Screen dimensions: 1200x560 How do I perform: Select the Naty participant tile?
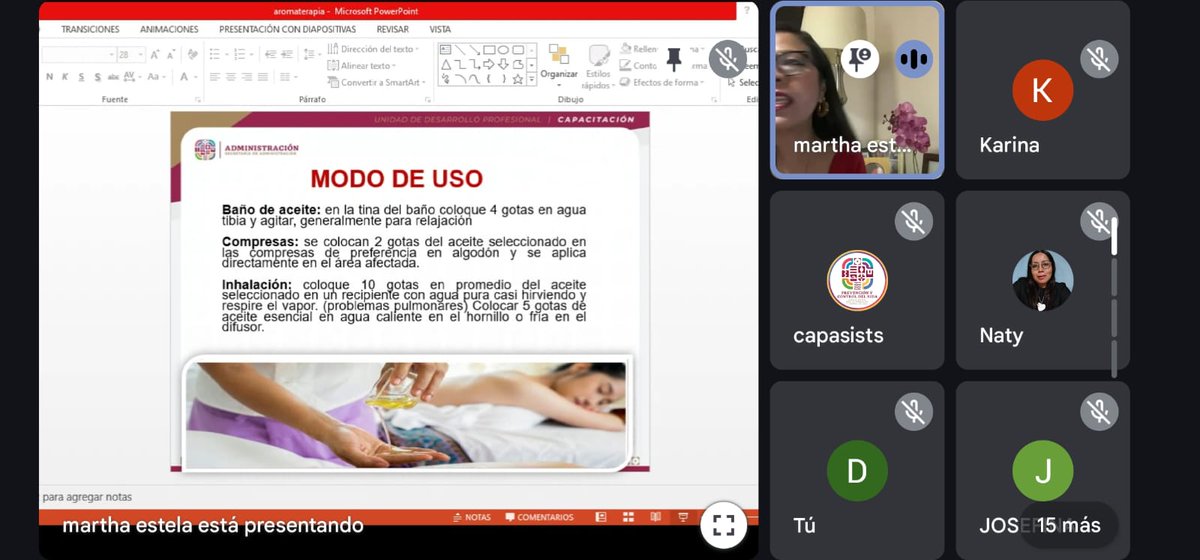click(1043, 280)
